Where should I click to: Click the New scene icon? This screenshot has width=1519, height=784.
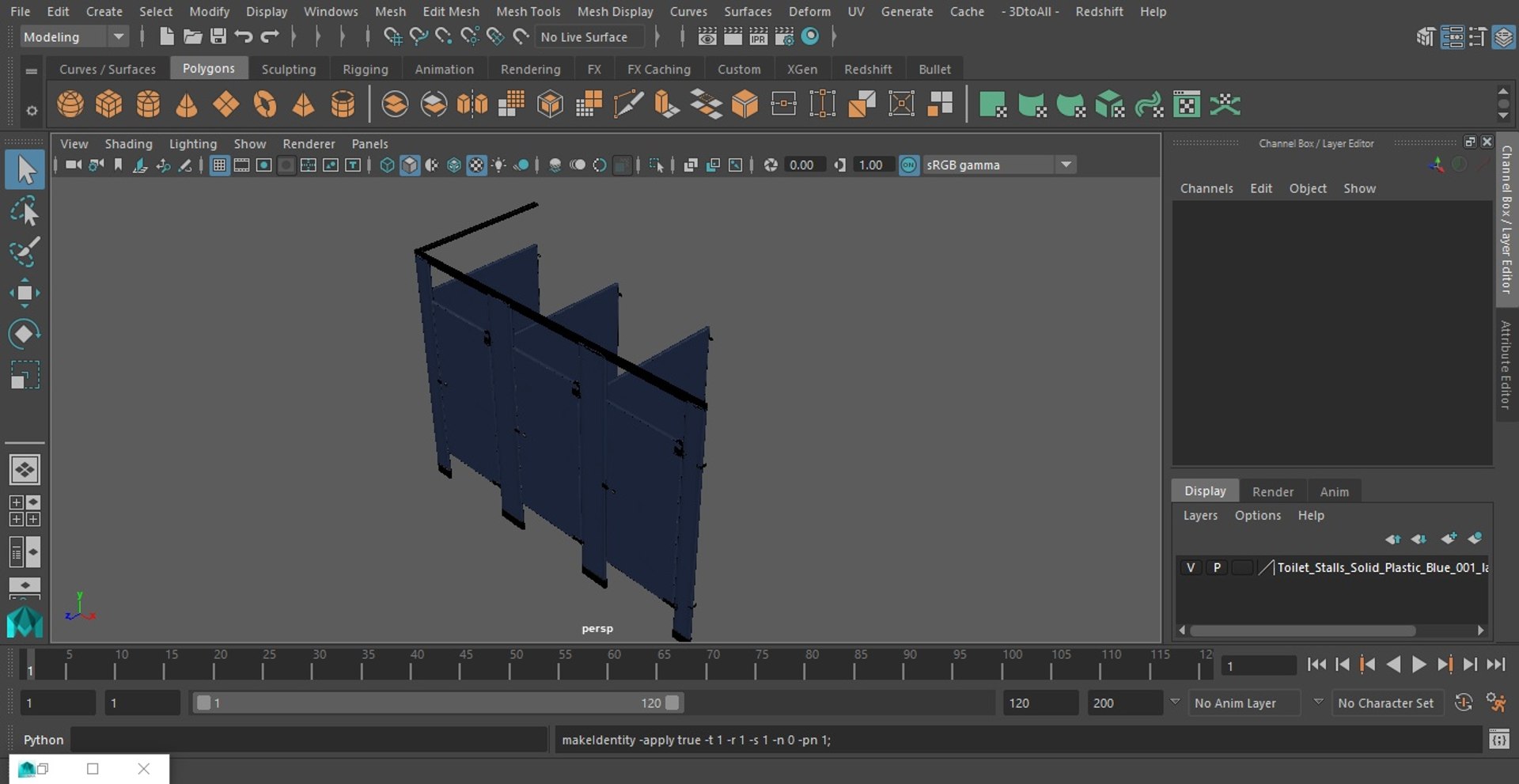(x=166, y=36)
